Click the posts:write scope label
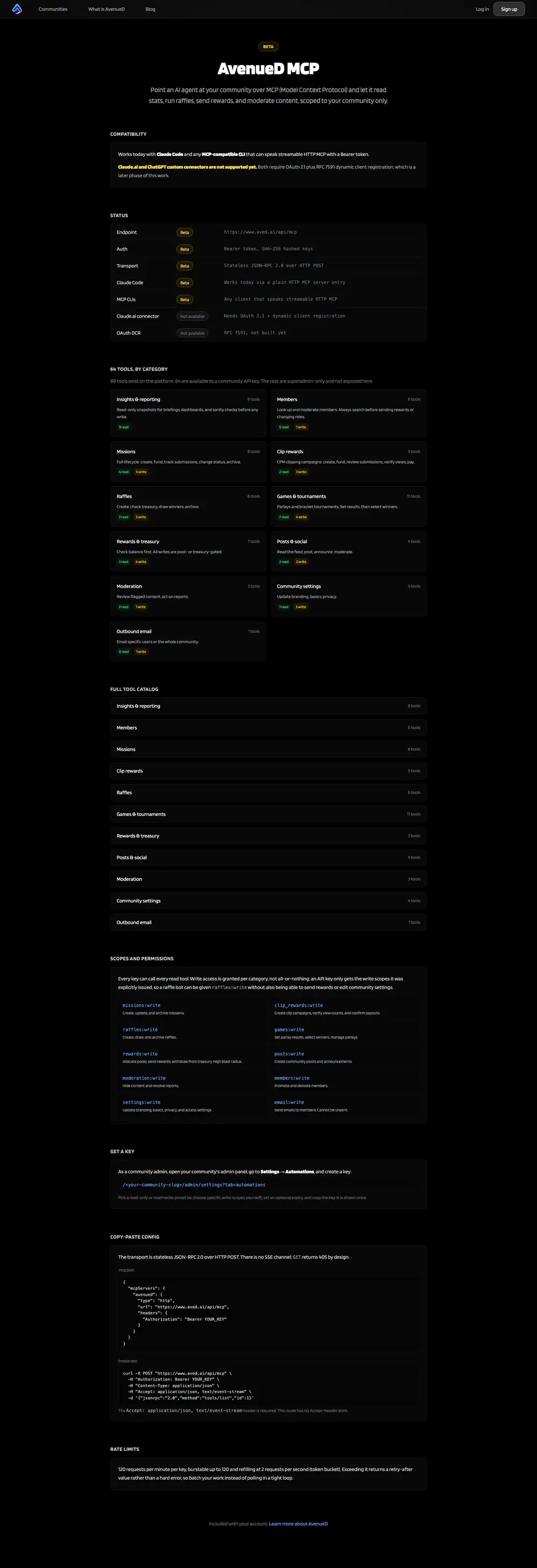 pos(288,1054)
